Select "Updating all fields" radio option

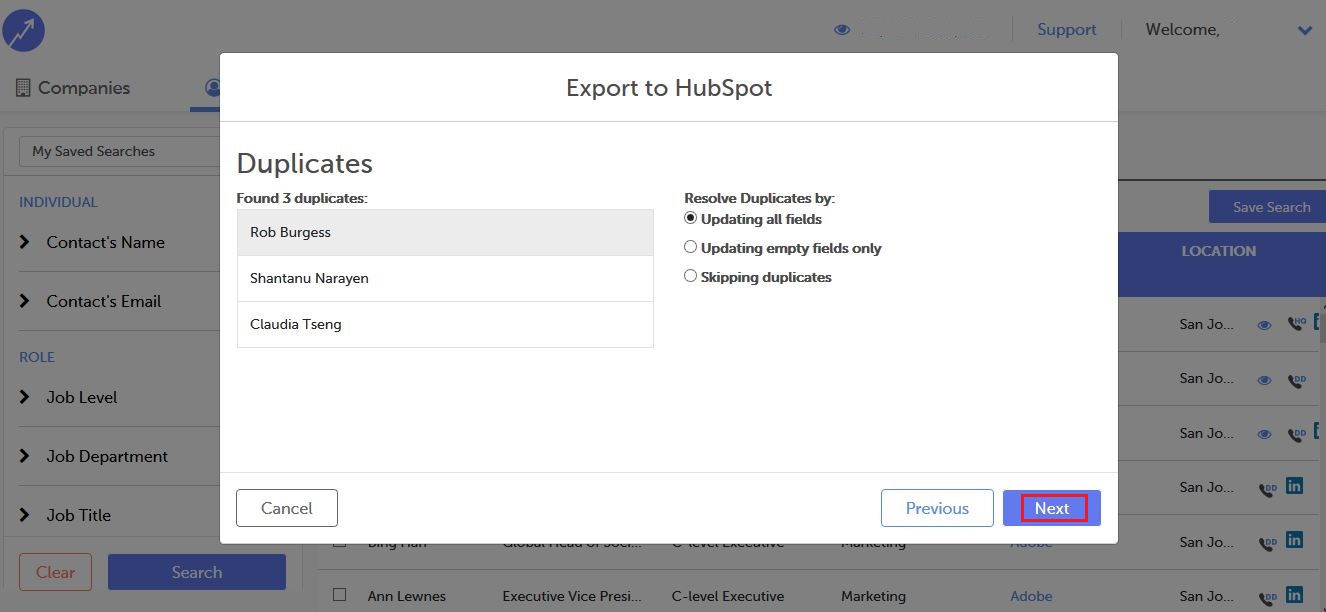690,218
